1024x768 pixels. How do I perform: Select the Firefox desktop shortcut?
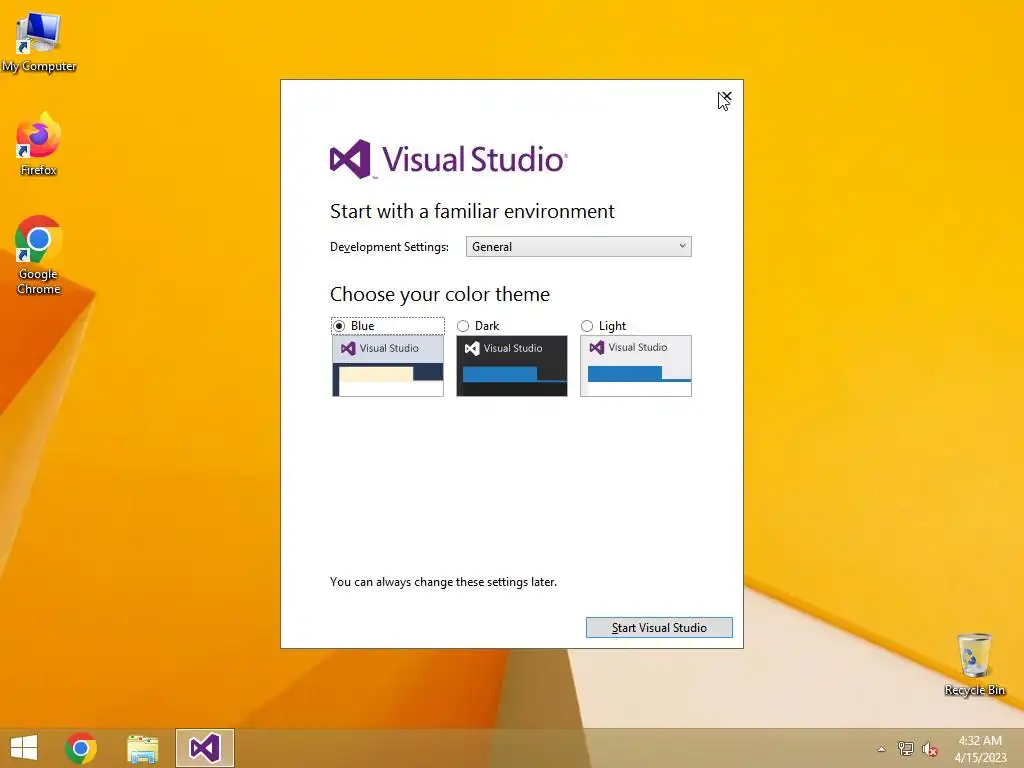[x=39, y=145]
